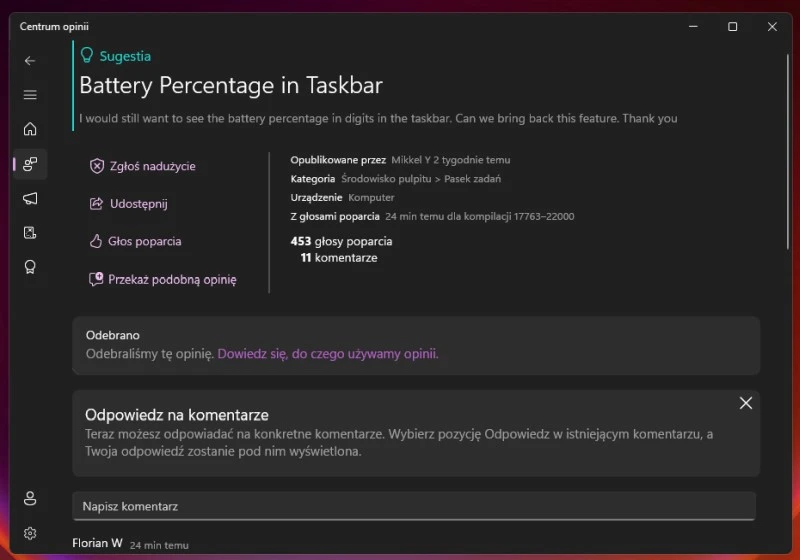The height and width of the screenshot is (560, 800).
Task: Click Zgłoś nadużycie to report abuse
Action: click(x=151, y=166)
